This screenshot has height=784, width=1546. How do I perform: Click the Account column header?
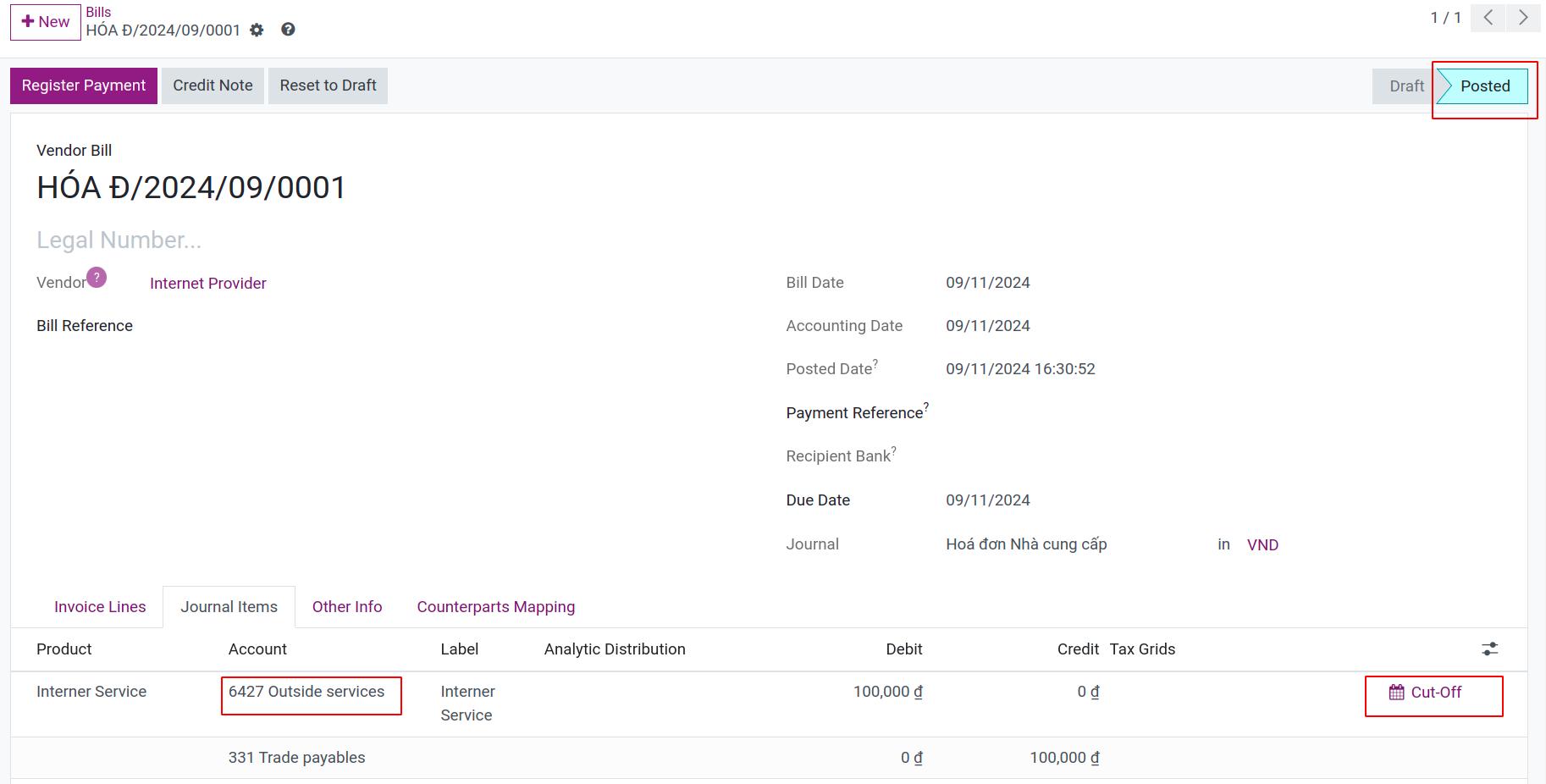[257, 649]
